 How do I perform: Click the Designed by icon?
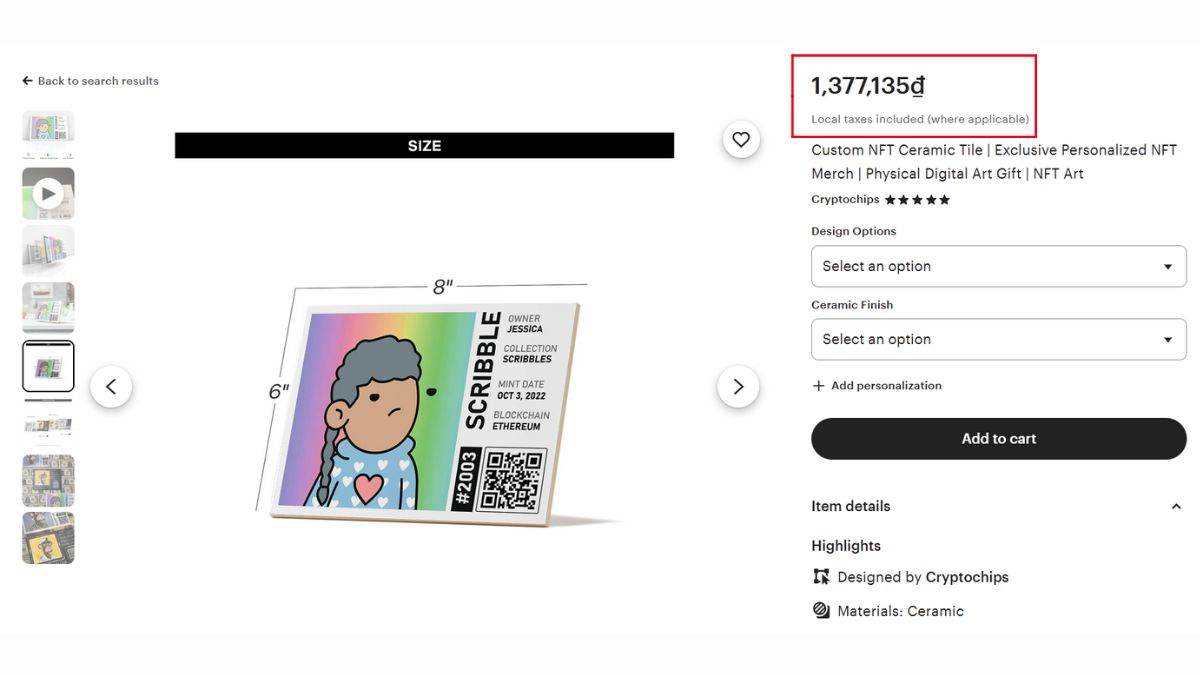(x=821, y=577)
